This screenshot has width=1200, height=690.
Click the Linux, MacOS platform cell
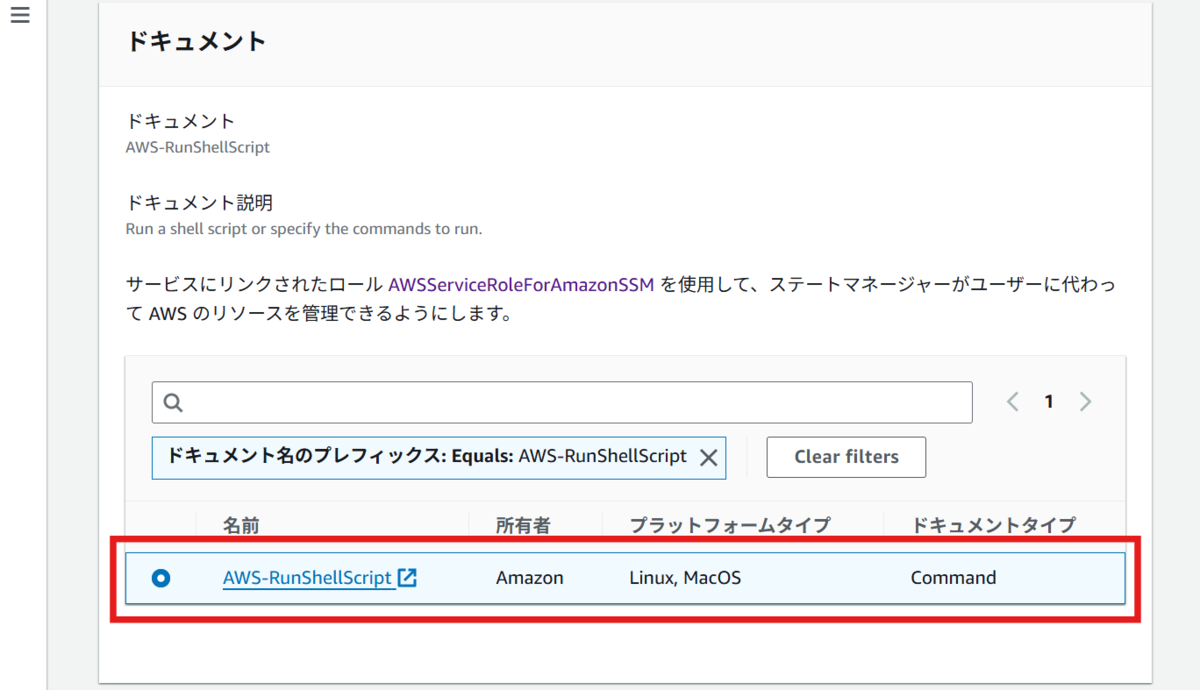(x=685, y=577)
